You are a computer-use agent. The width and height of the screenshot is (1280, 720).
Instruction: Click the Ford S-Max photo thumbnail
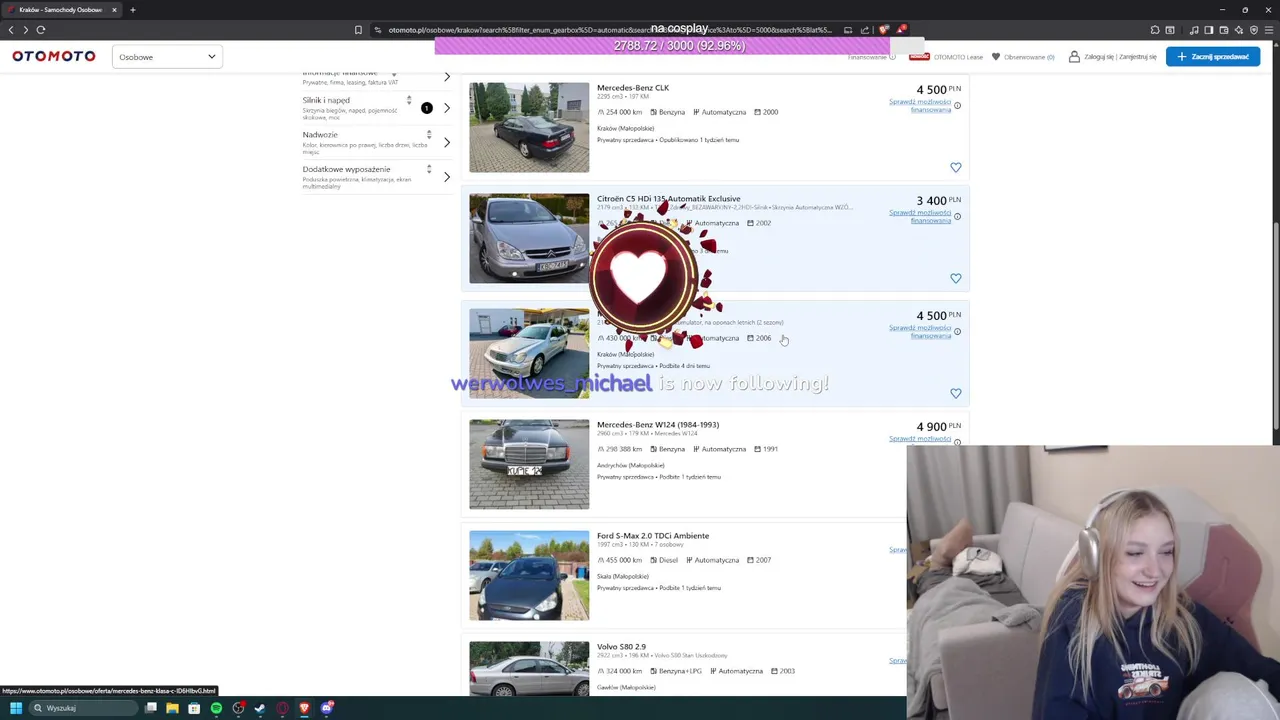[529, 575]
